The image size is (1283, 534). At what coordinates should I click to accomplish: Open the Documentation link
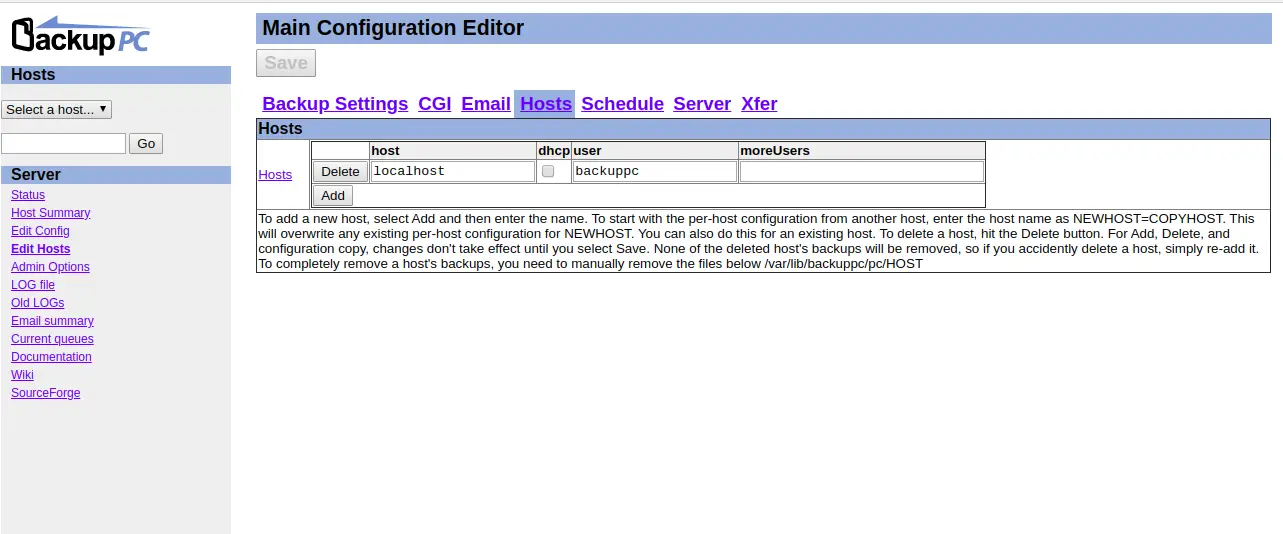[51, 357]
